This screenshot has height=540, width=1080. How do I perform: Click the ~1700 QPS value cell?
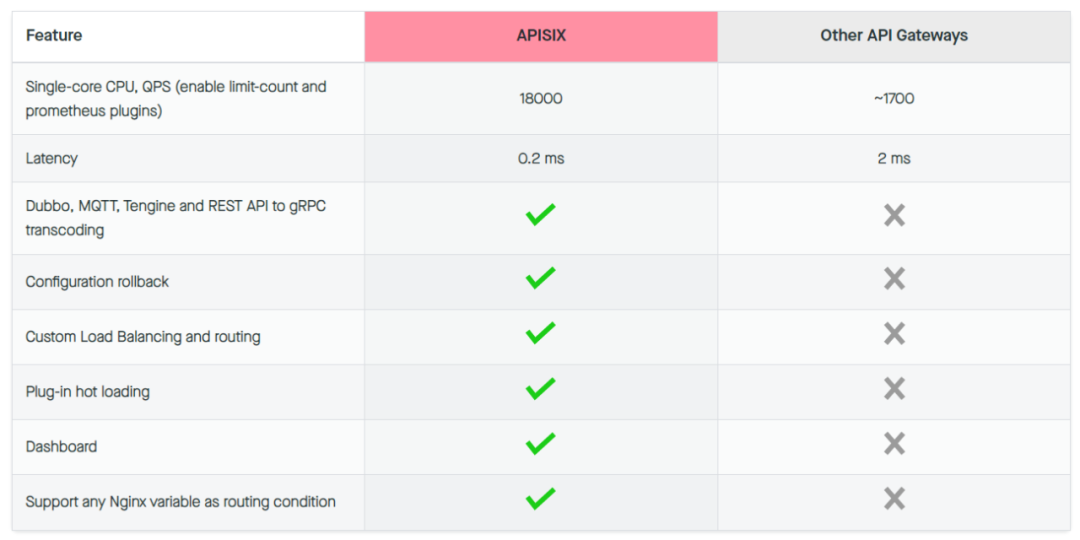click(894, 98)
